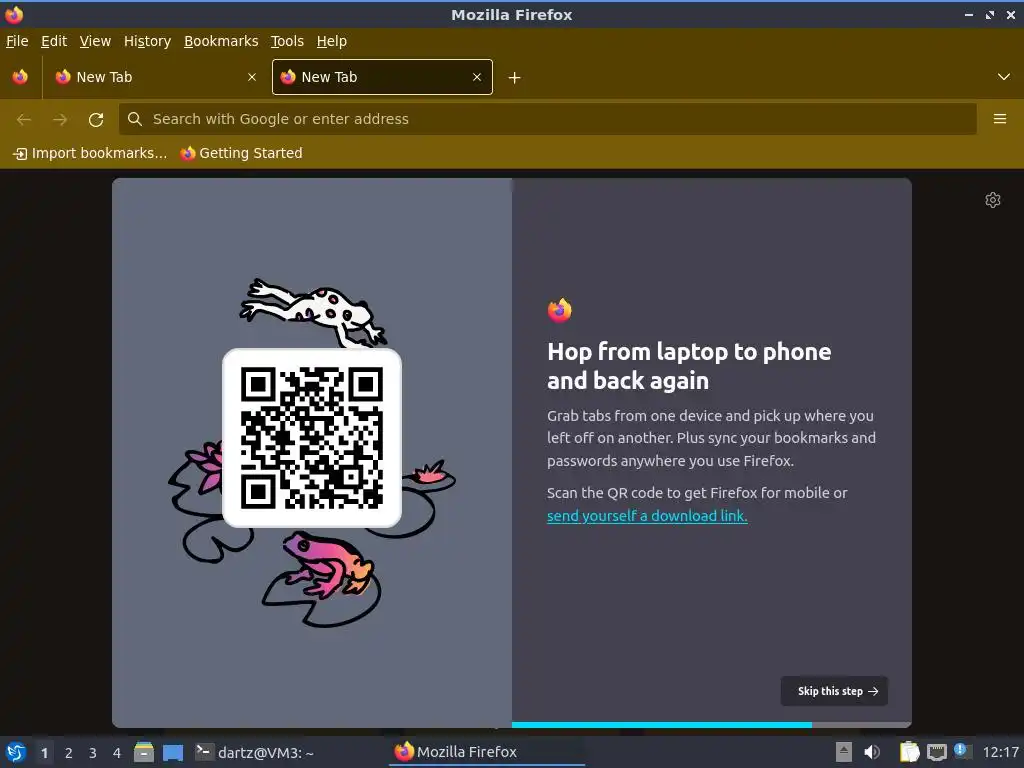The width and height of the screenshot is (1024, 768).
Task: Go back with the back arrow
Action: pos(24,120)
